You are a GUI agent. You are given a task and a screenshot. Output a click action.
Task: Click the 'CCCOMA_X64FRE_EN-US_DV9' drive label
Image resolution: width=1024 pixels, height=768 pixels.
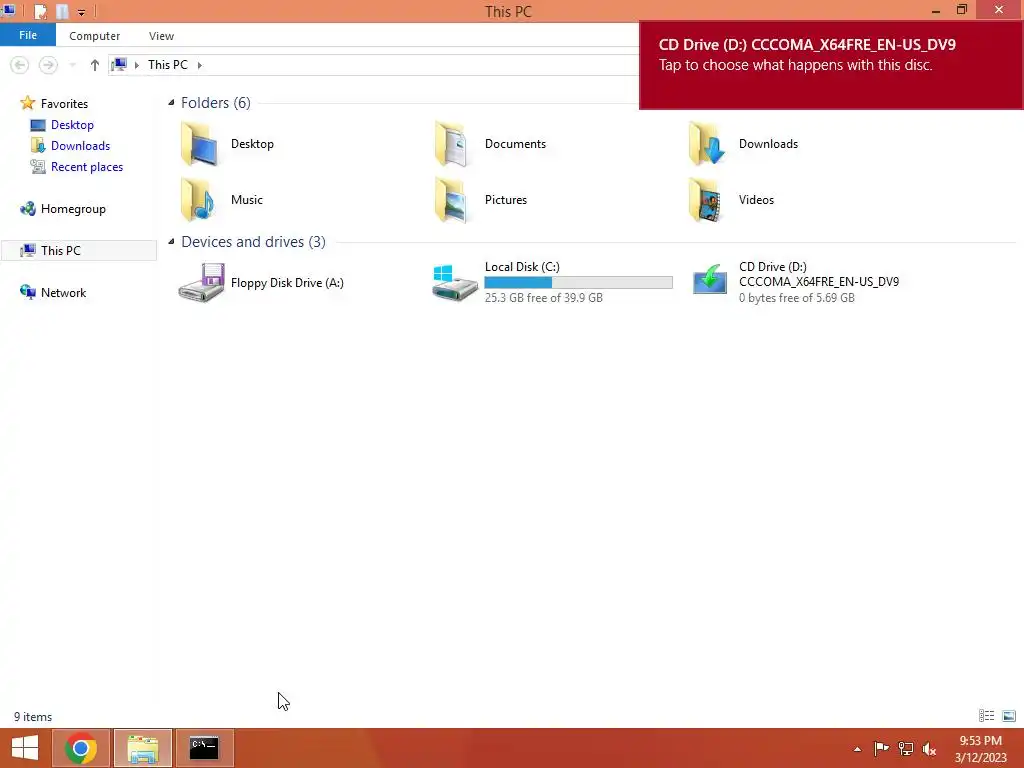[819, 281]
